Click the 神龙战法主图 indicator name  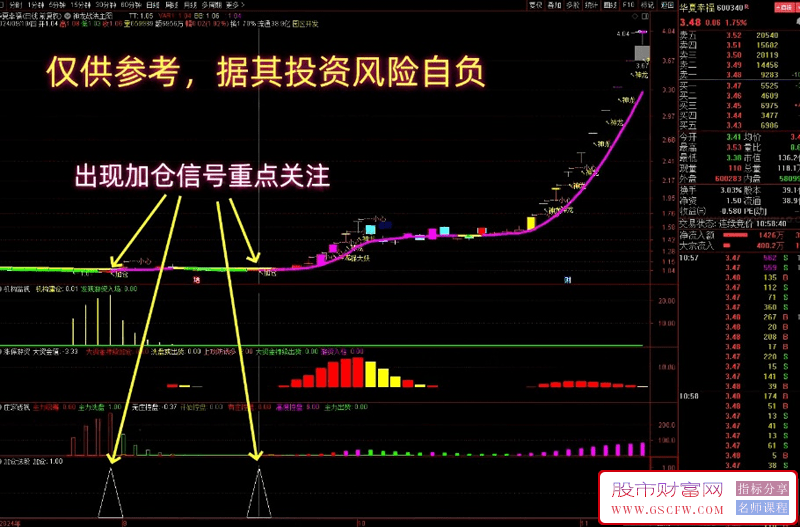point(92,16)
